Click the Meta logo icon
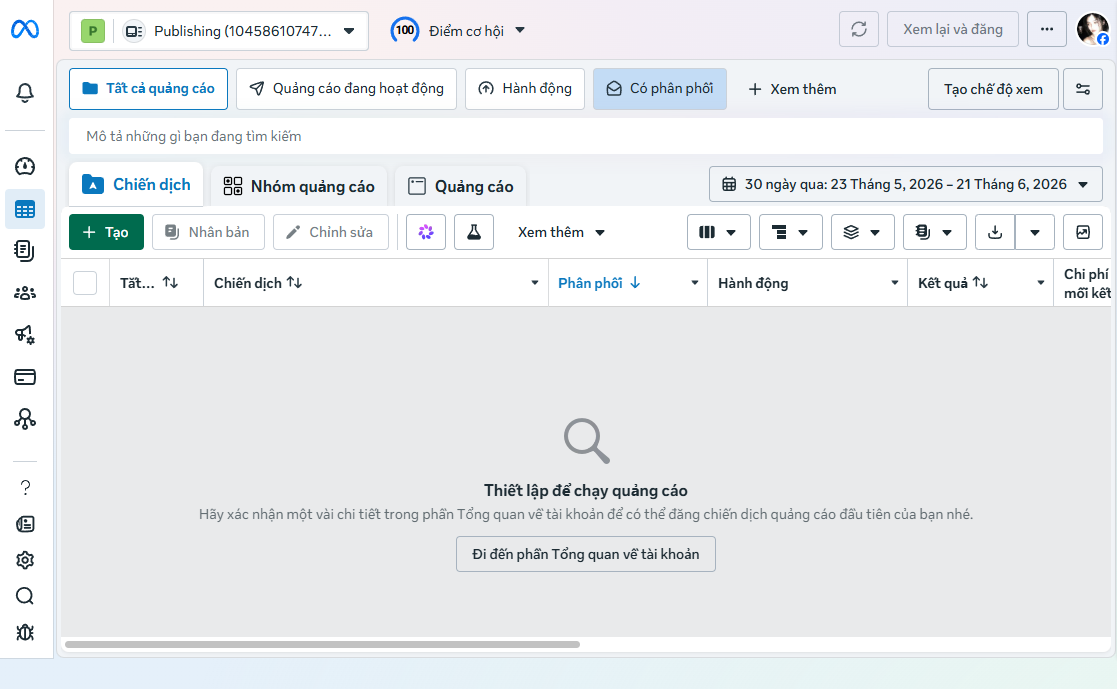Viewport: 1117px width, 689px height. point(25,29)
